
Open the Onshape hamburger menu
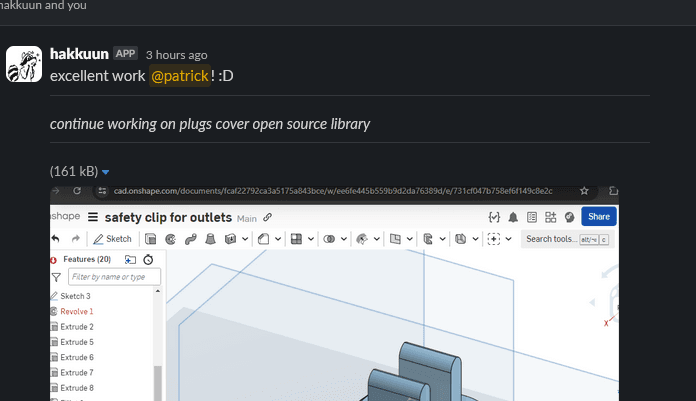point(93,217)
